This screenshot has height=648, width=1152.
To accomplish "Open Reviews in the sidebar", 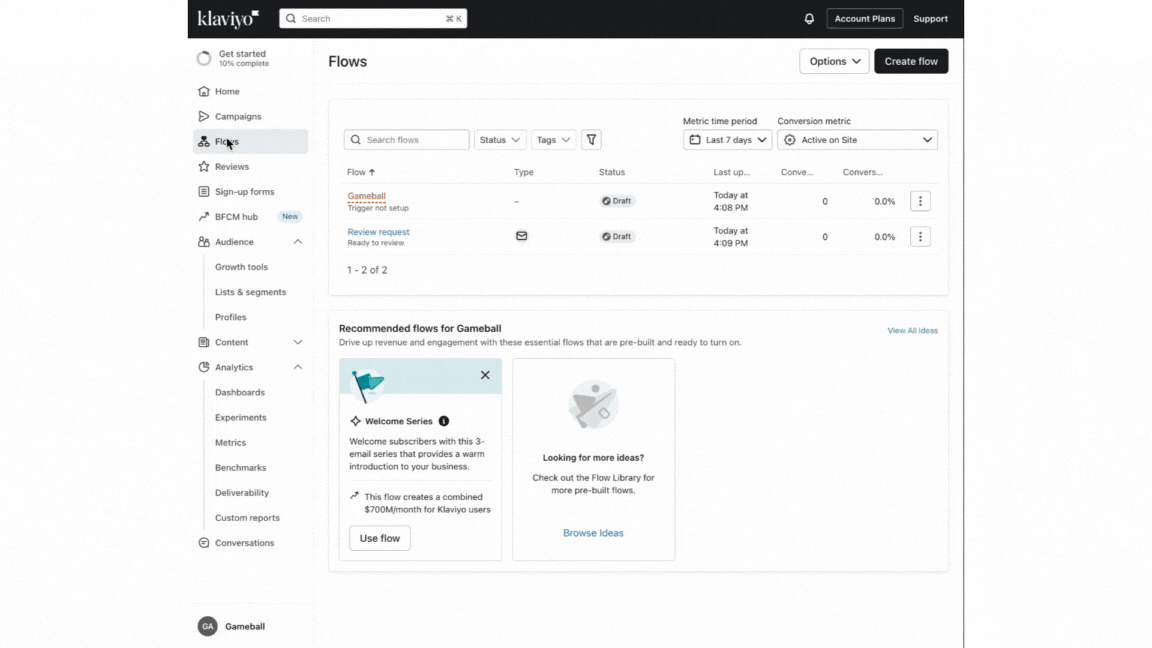I will 250,167.
